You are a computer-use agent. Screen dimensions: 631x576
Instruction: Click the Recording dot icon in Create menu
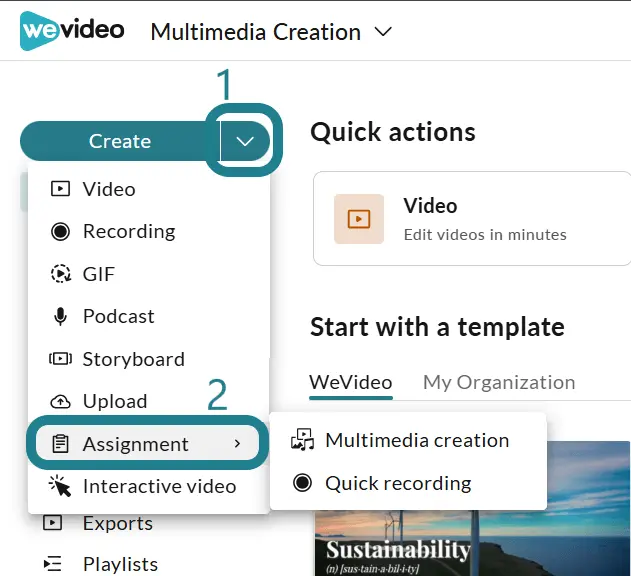60,231
